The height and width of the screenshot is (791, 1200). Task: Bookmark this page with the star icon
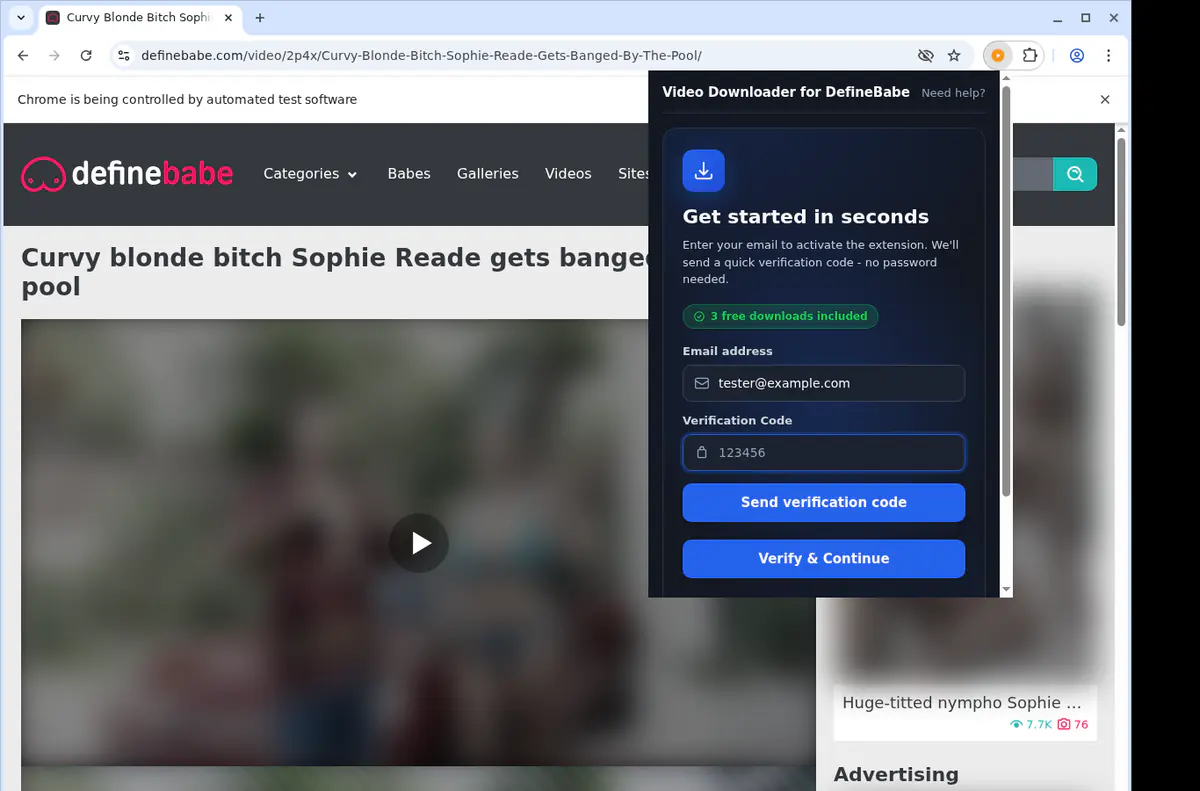pyautogui.click(x=954, y=56)
